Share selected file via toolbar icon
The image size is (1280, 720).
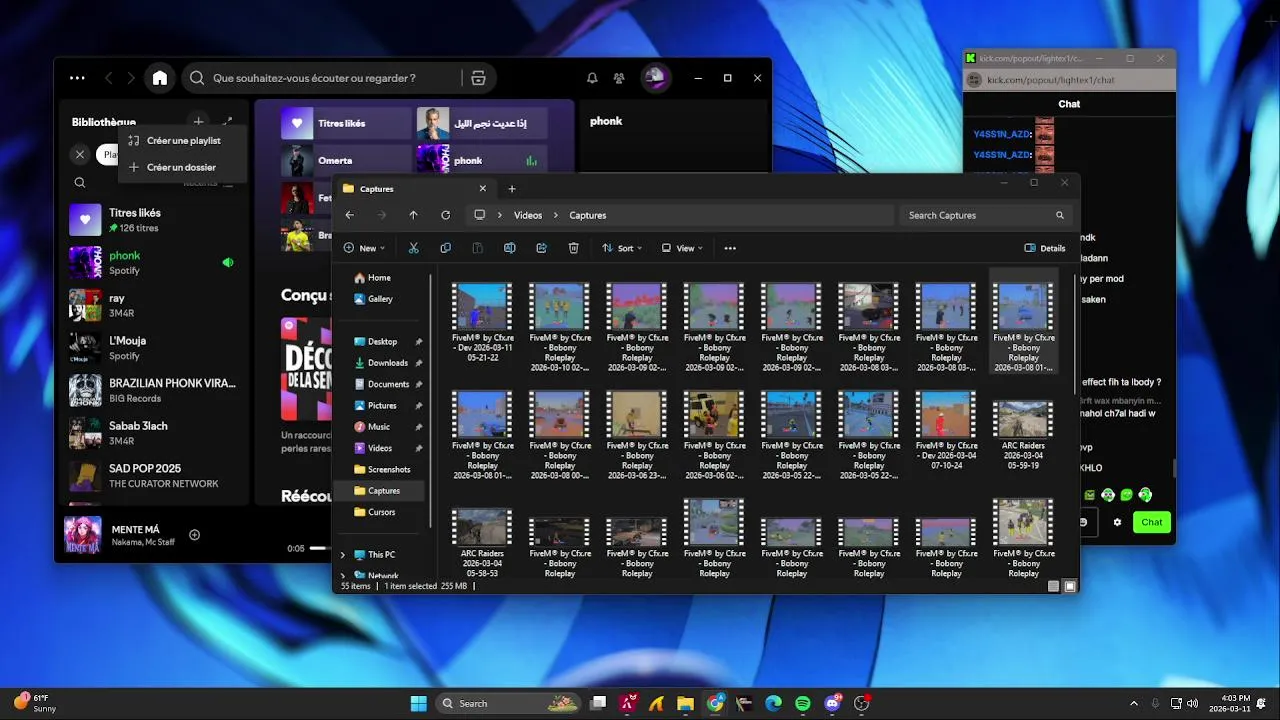(x=542, y=248)
